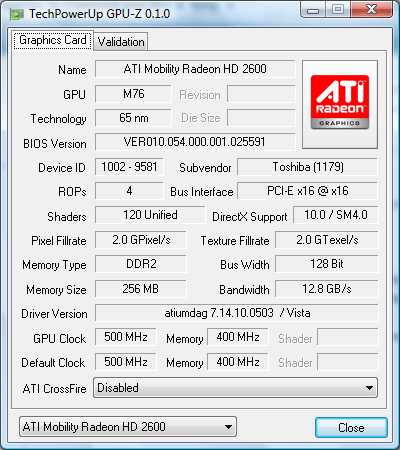Screen dimensions: 400x450
Task: Click the ATI Radeon Graphics logo
Action: [x=340, y=102]
